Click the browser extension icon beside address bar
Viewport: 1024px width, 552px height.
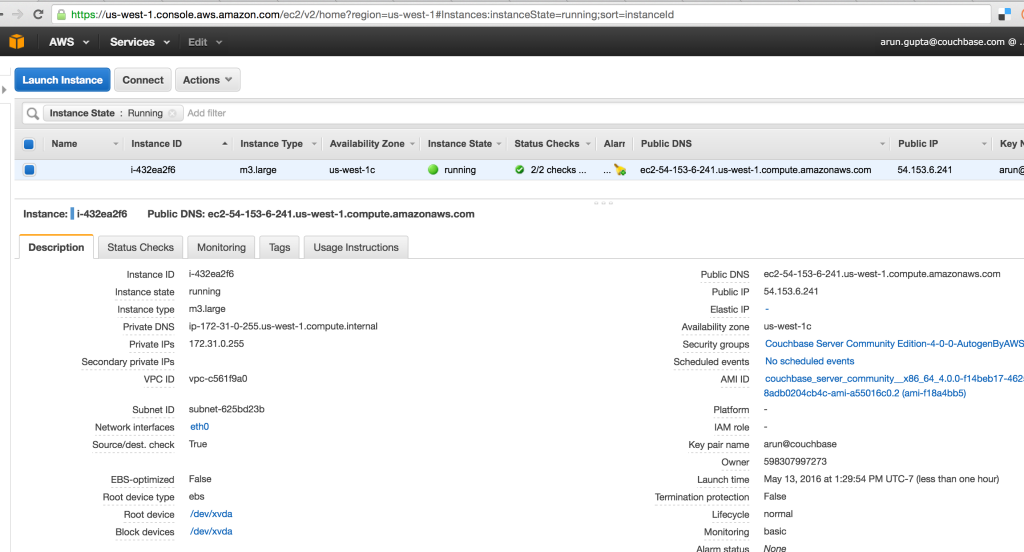pos(1004,14)
